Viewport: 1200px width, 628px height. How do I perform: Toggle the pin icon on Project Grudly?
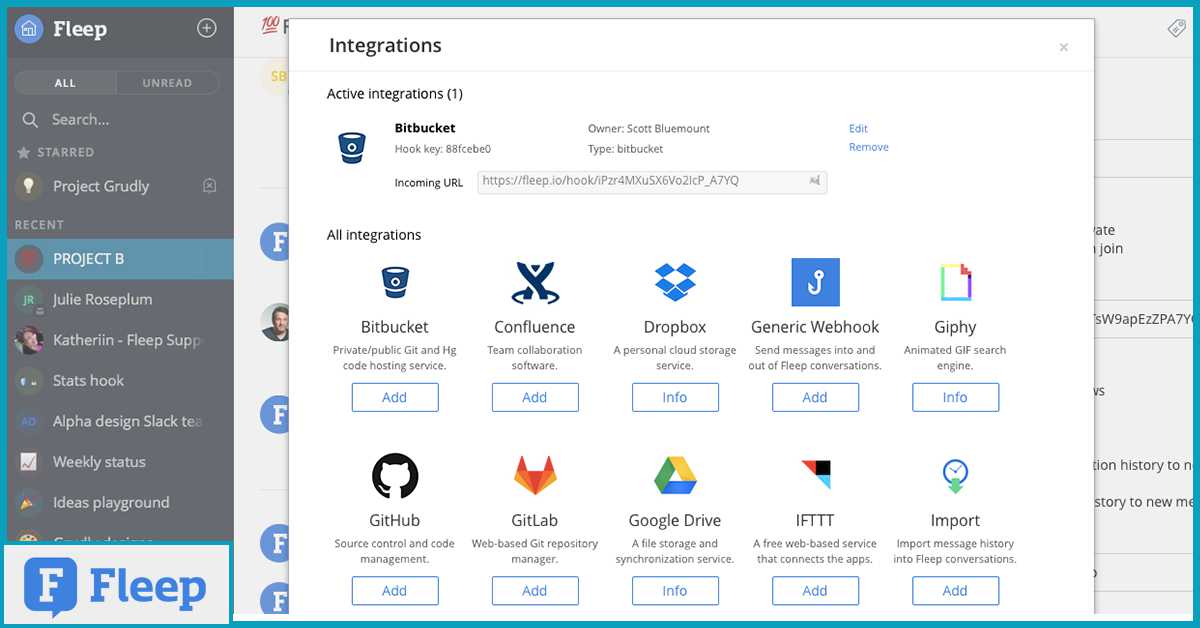[x=209, y=186]
